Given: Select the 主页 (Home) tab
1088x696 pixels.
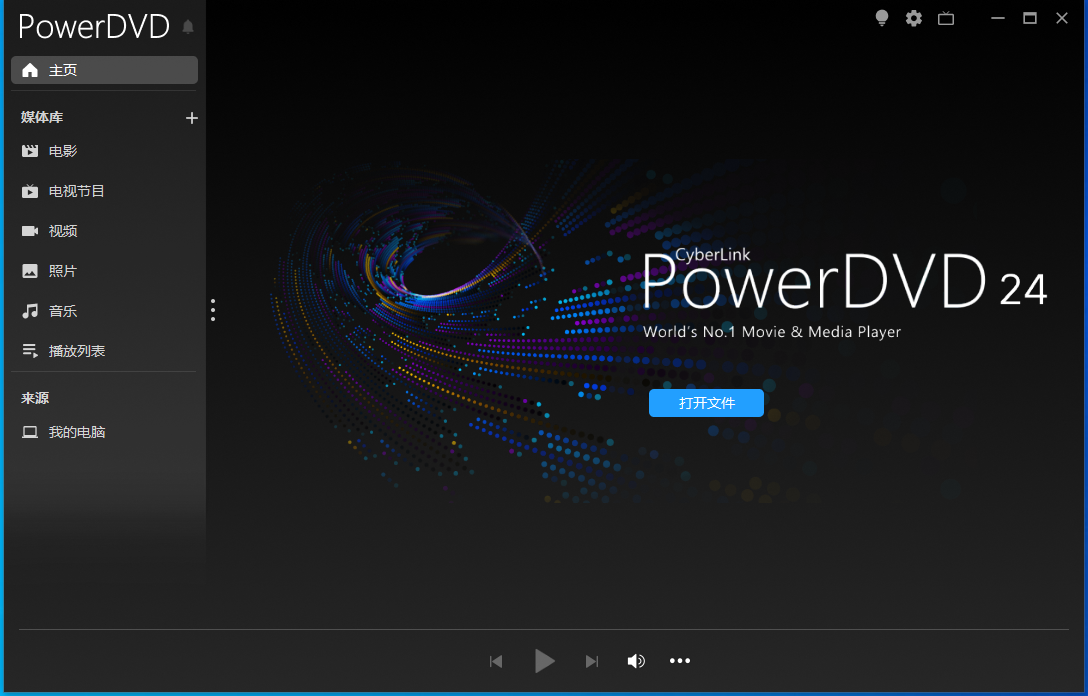Looking at the screenshot, I should (63, 69).
